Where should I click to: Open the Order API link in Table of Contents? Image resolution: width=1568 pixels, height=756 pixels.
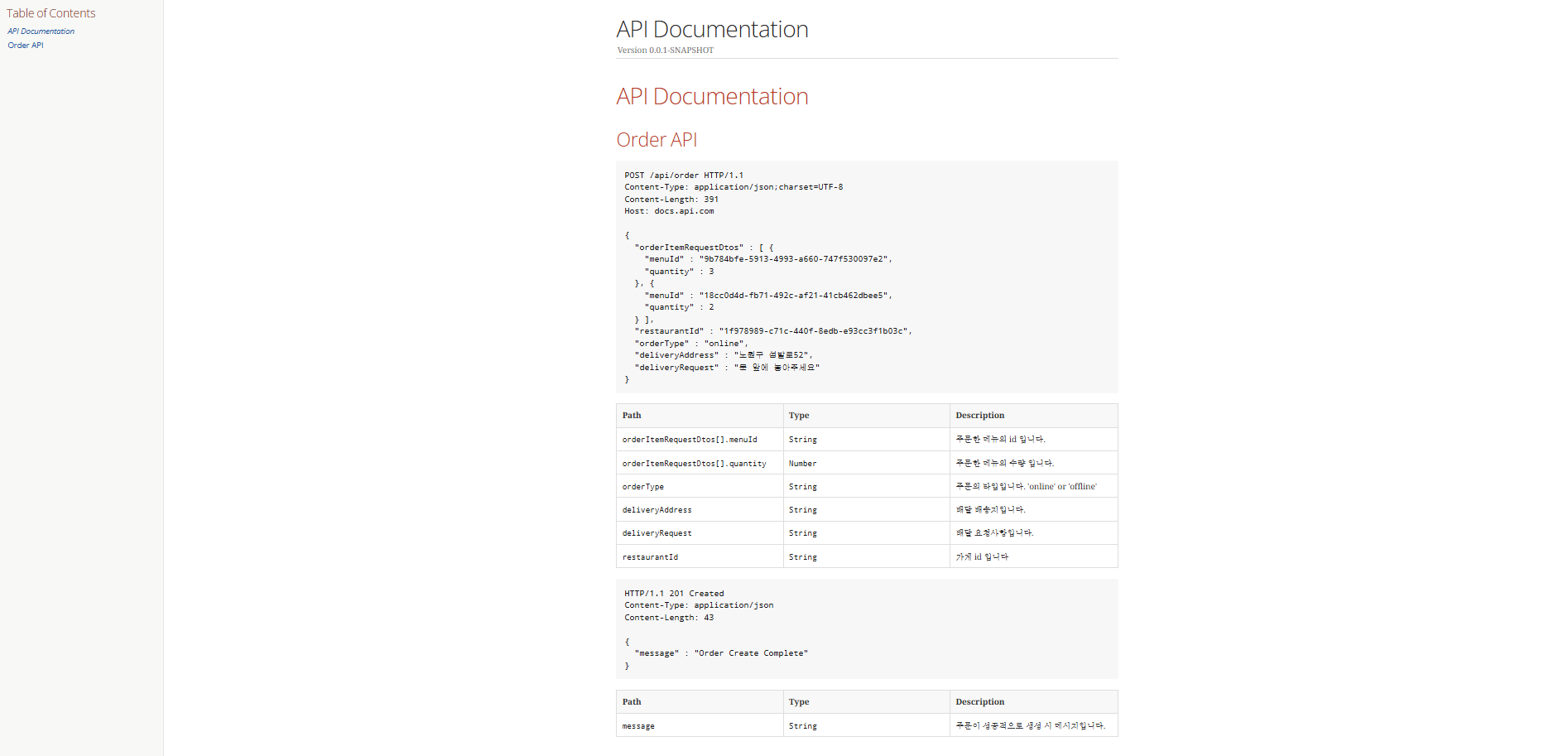[25, 45]
